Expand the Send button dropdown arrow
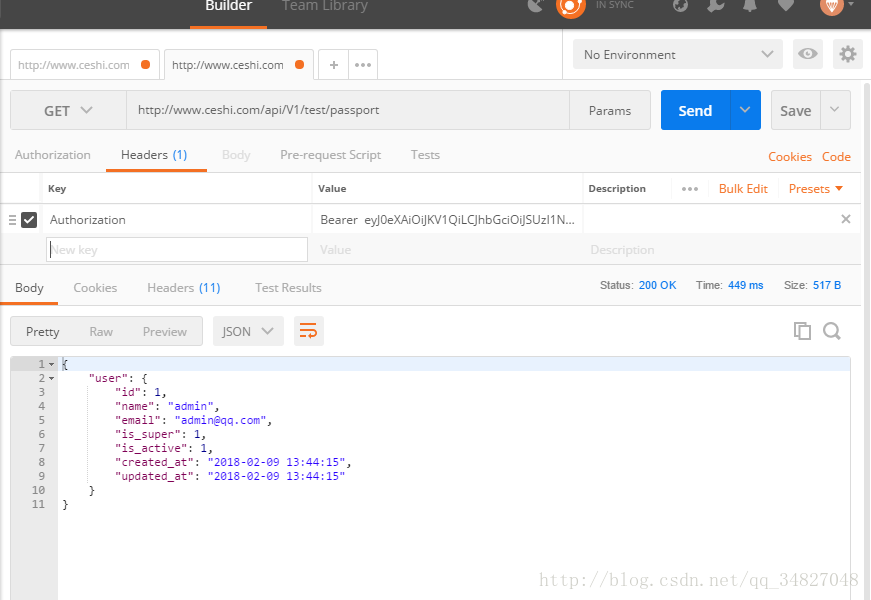The image size is (871, 600). 745,110
